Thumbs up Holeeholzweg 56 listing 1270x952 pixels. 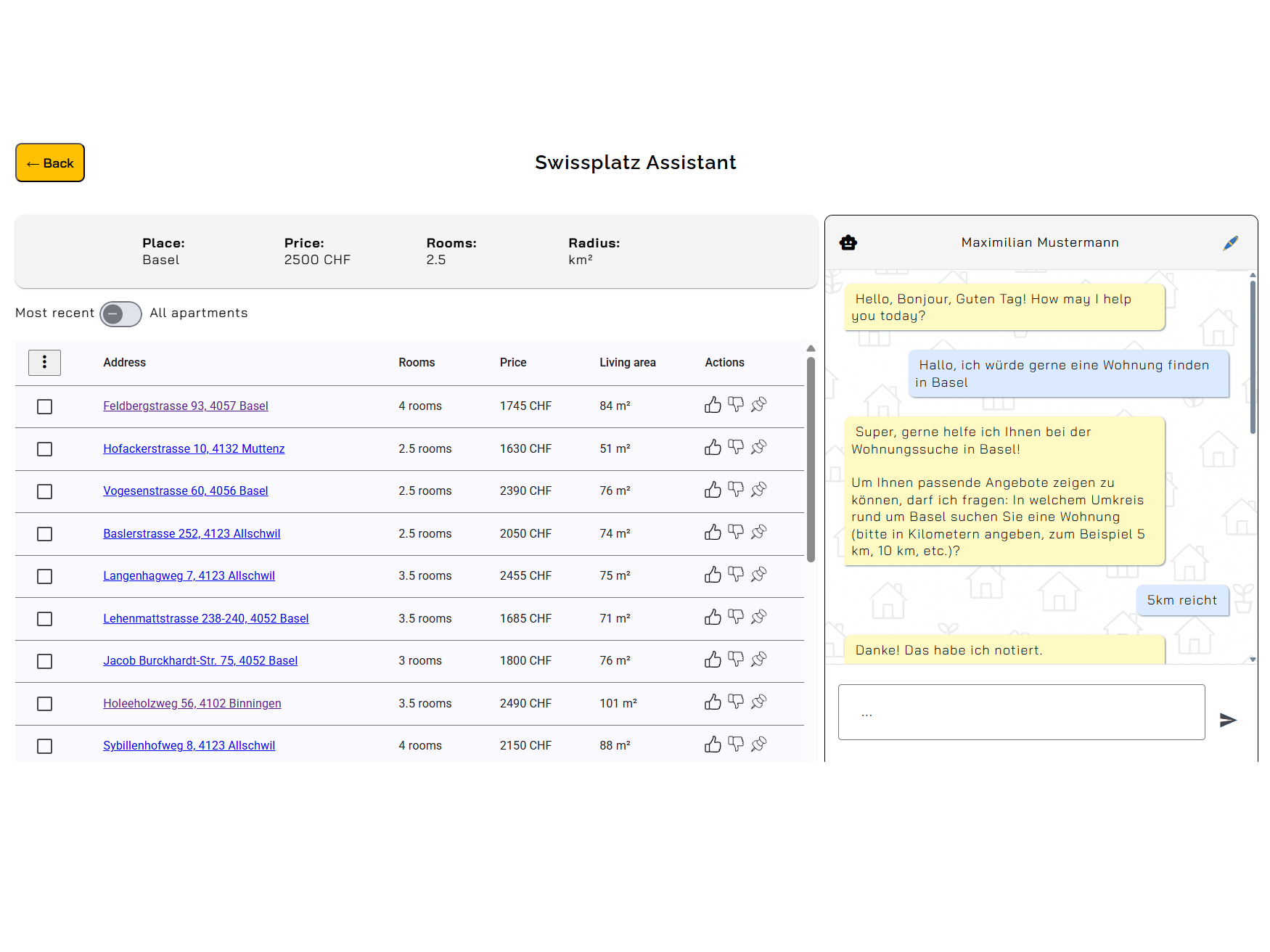(713, 702)
